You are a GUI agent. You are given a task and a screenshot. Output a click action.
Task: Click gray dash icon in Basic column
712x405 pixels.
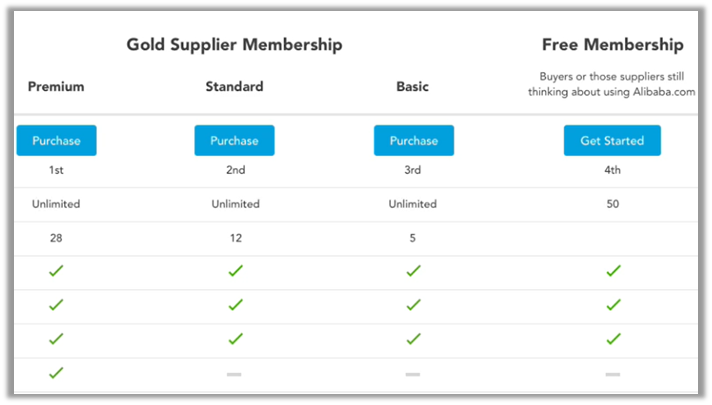pos(413,373)
